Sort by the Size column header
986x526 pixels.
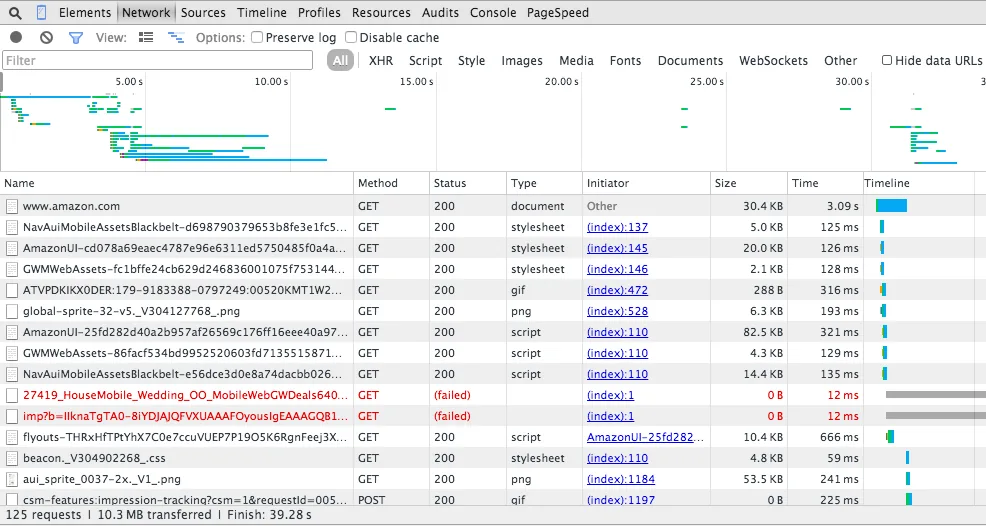[749, 183]
